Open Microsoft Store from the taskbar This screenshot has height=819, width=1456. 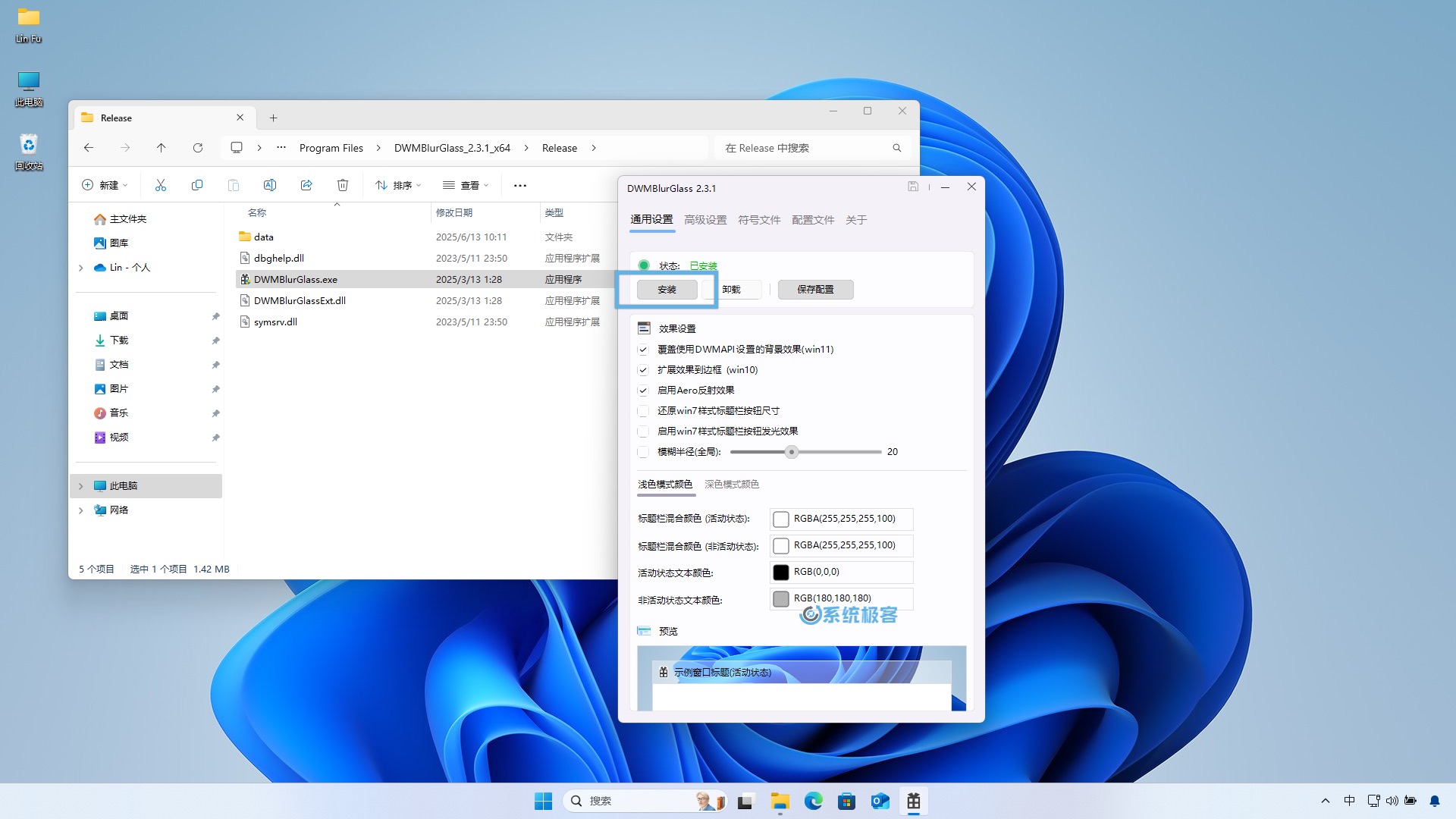click(847, 801)
